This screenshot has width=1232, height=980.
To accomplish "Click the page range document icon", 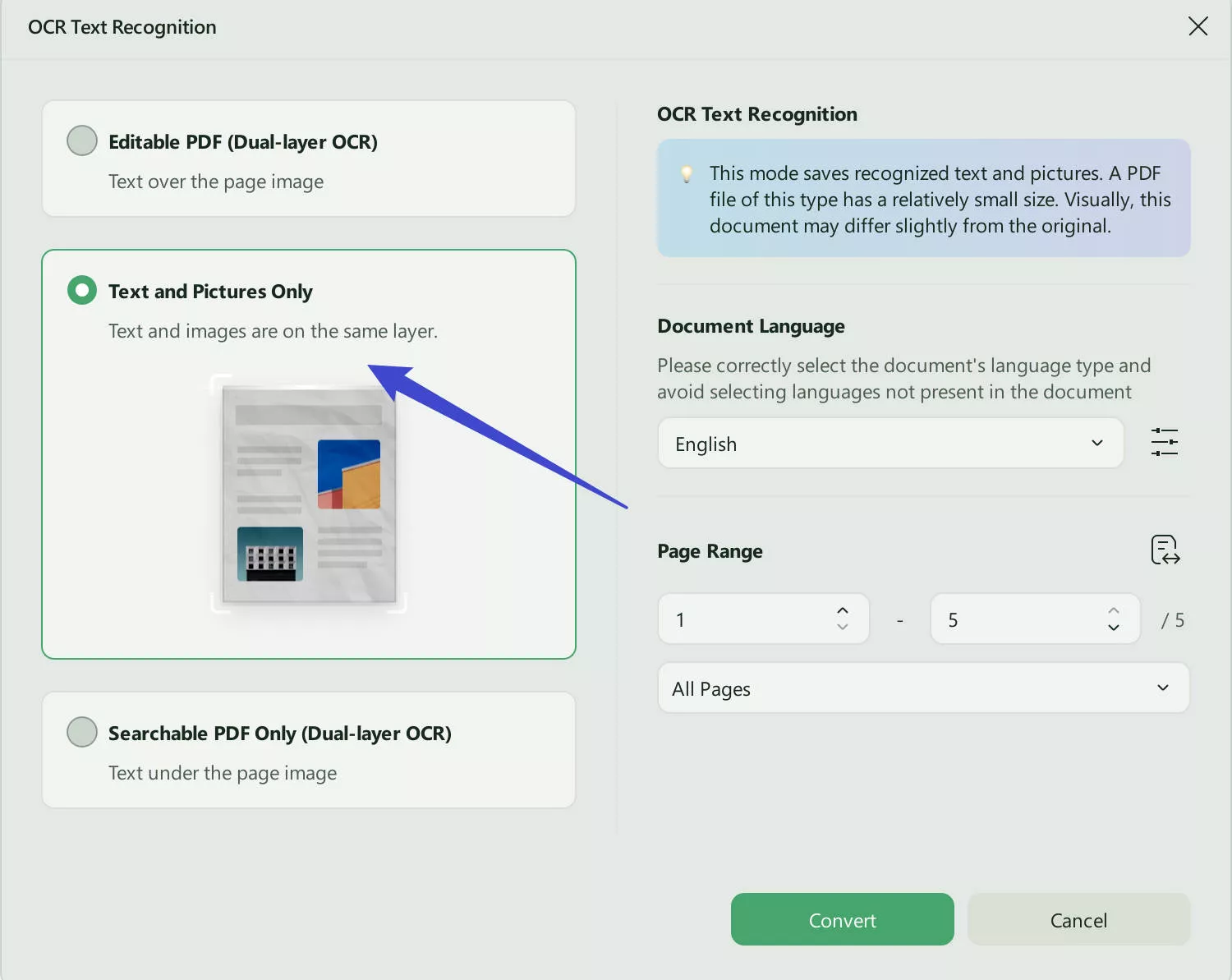I will 1164,550.
